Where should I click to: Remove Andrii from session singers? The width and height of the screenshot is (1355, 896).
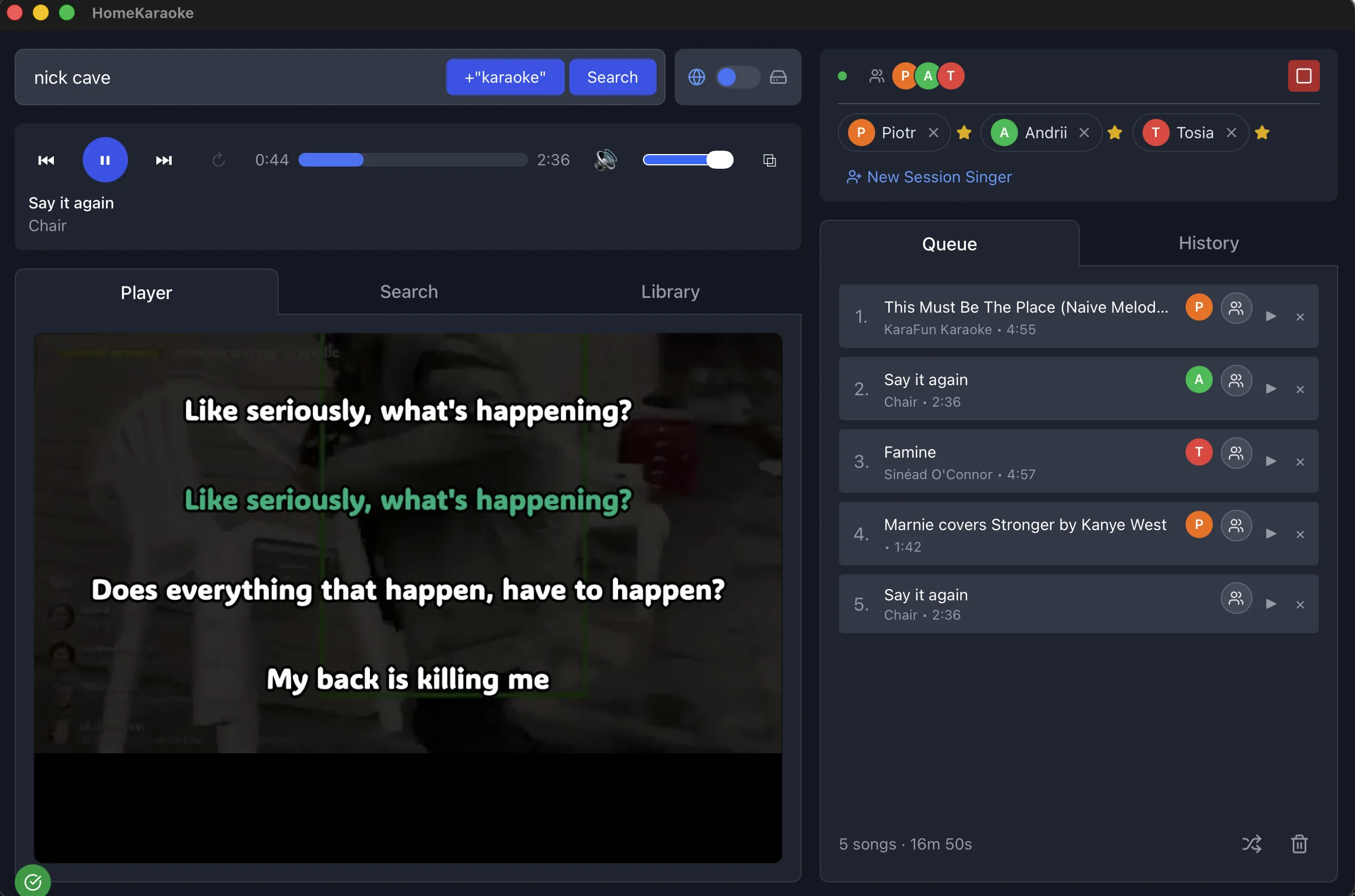1084,132
